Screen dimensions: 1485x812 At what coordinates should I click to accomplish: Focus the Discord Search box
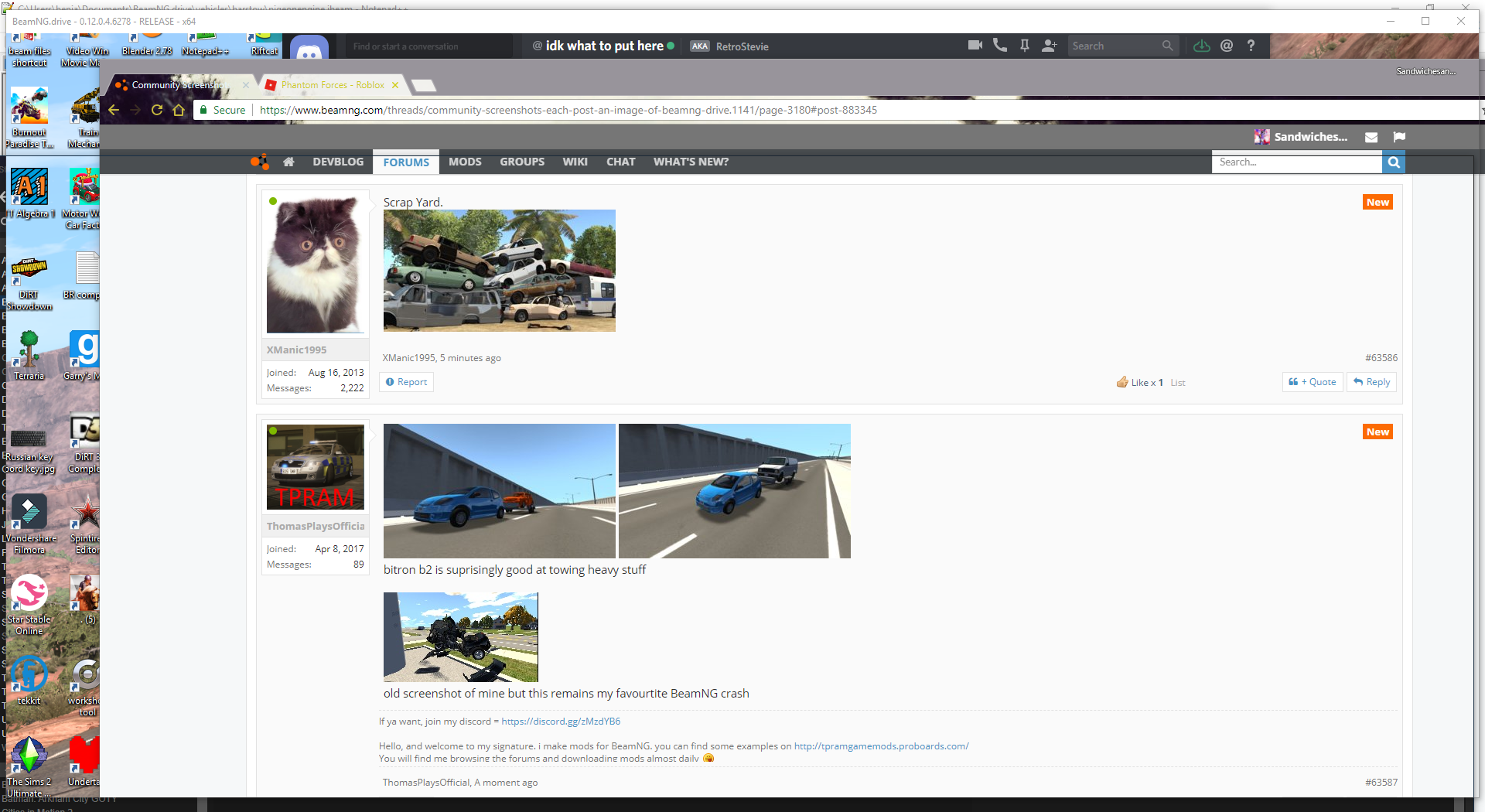click(x=1123, y=46)
